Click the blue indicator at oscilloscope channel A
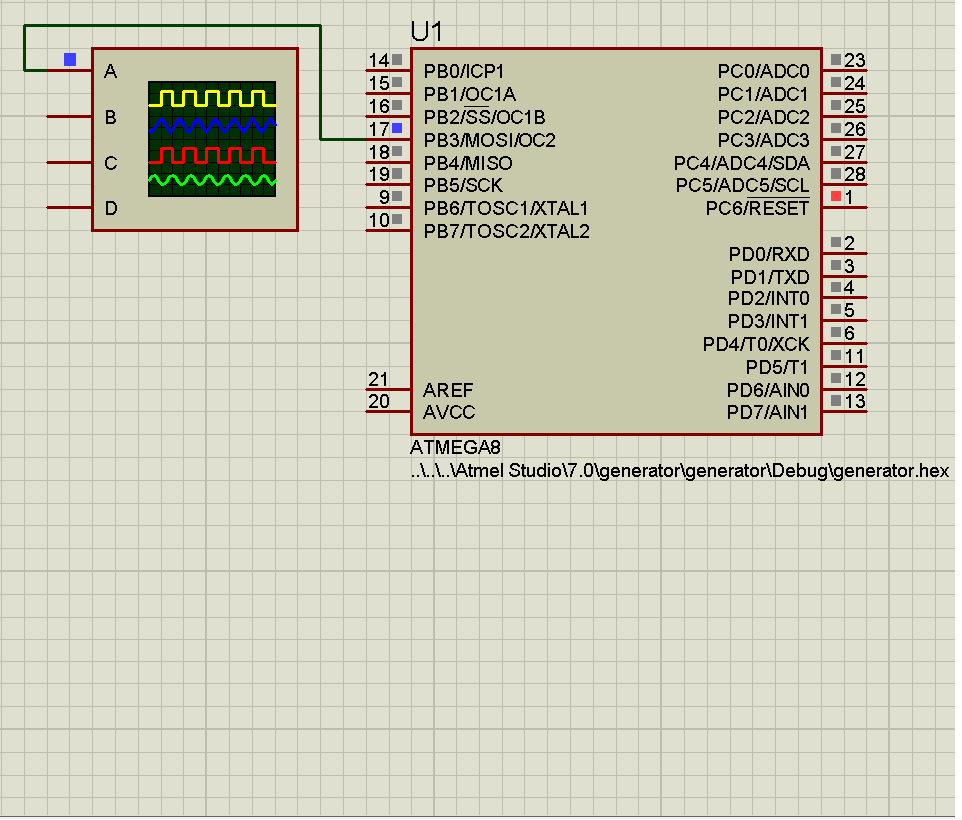Screen dimensions: 962x820 pos(70,59)
